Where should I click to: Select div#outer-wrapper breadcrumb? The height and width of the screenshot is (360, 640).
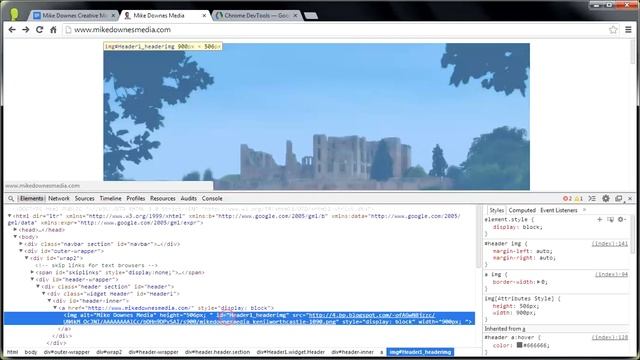(67, 352)
